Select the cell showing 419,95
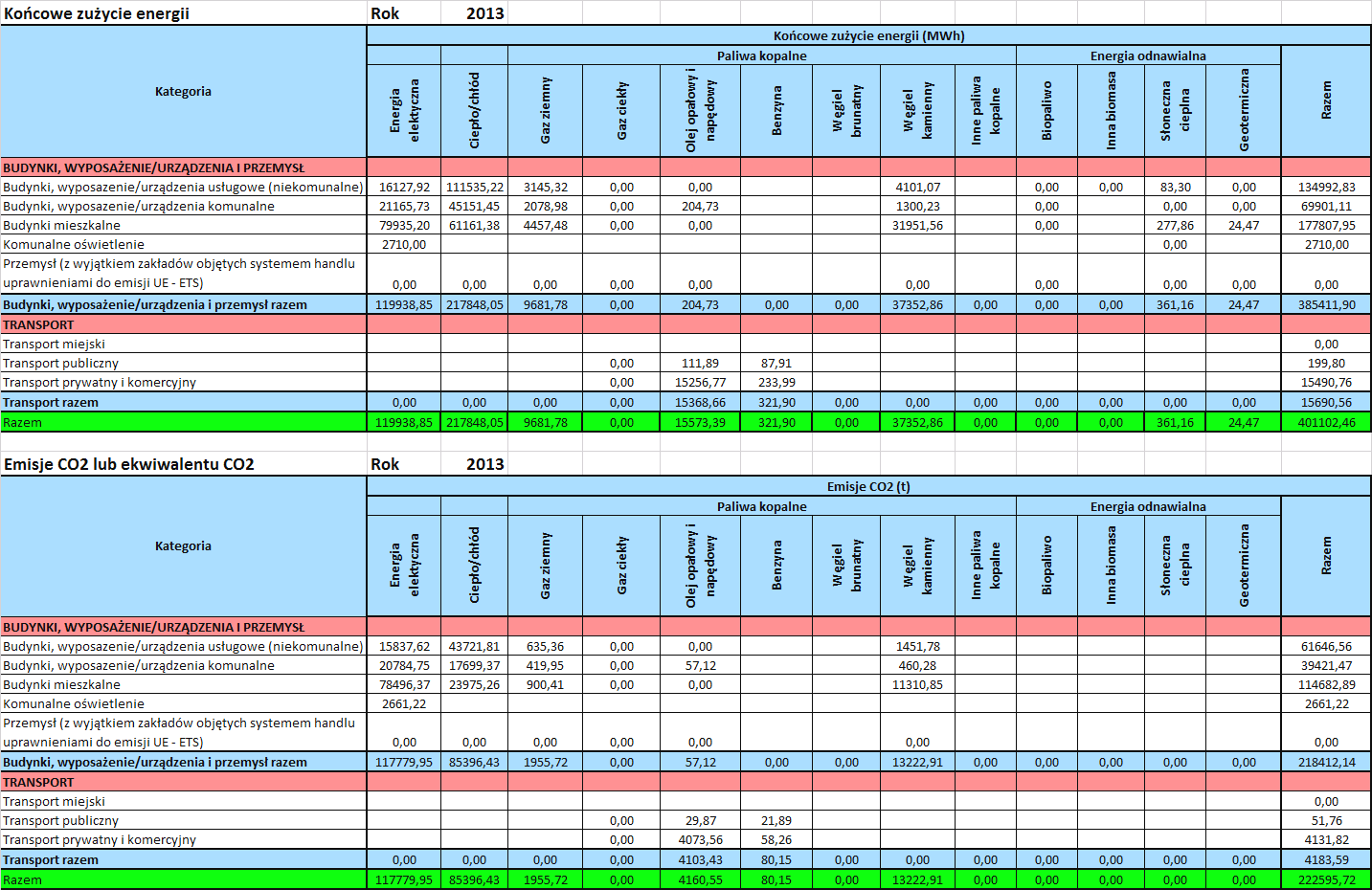 (x=545, y=665)
